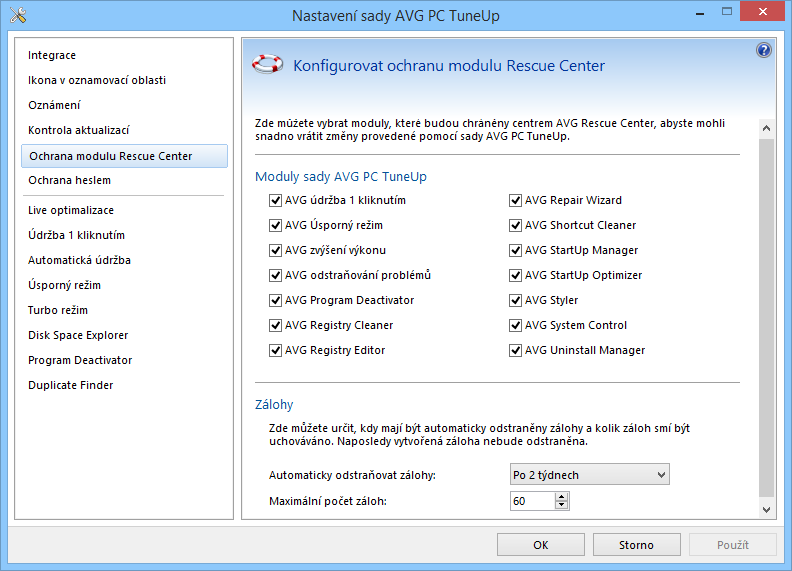Image resolution: width=792 pixels, height=571 pixels.
Task: Open Kontrola aktualizací settings
Action: (x=79, y=130)
